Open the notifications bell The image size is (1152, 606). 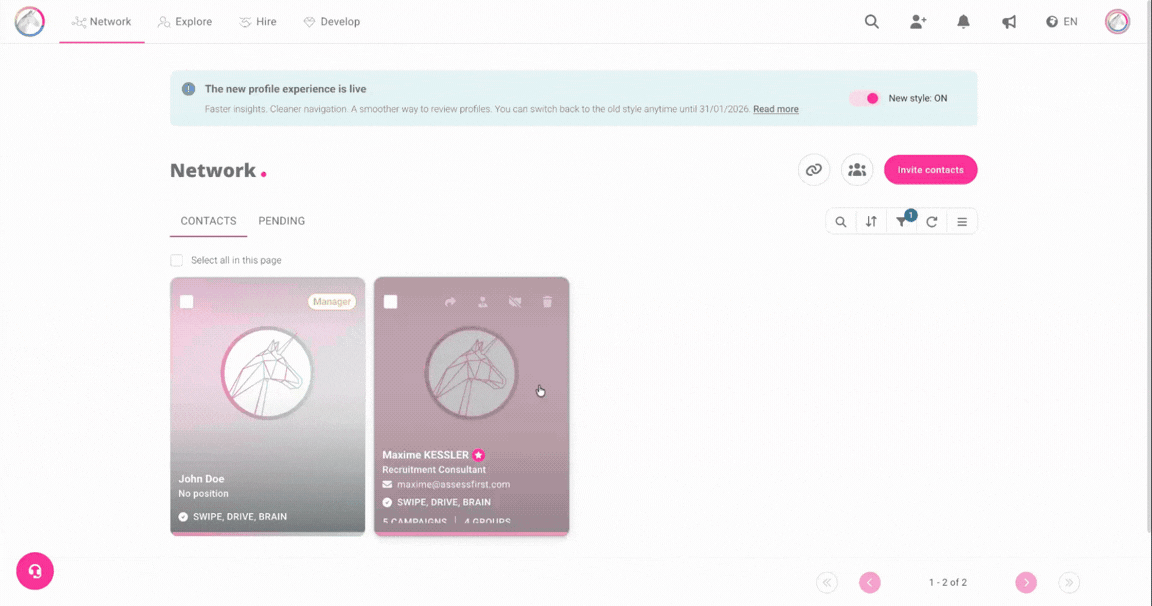point(963,22)
